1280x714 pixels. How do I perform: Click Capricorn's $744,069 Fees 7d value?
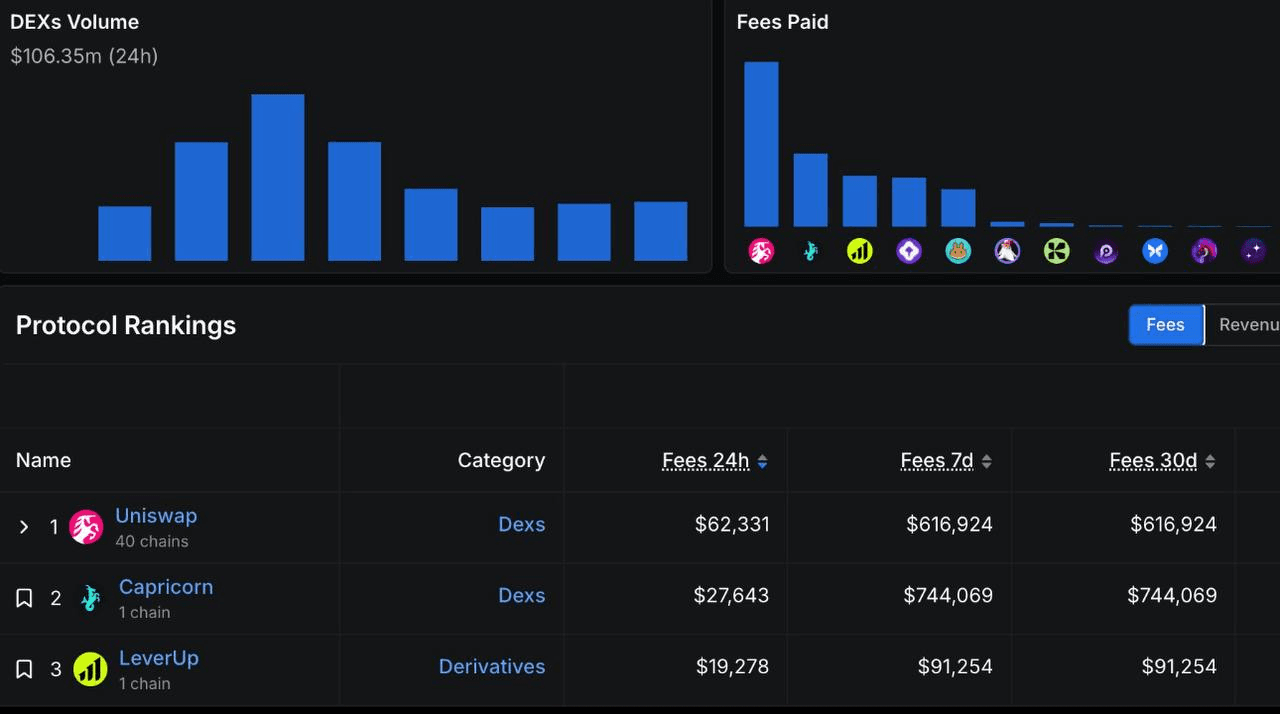point(948,595)
